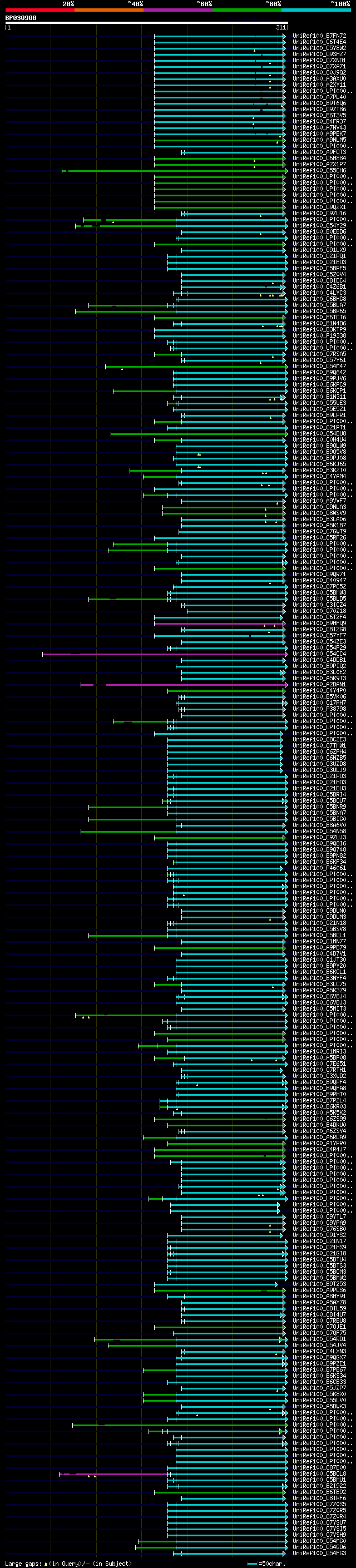Select the UniRef100_Q21PD3 entry
The image size is (356, 1568).
point(319,776)
